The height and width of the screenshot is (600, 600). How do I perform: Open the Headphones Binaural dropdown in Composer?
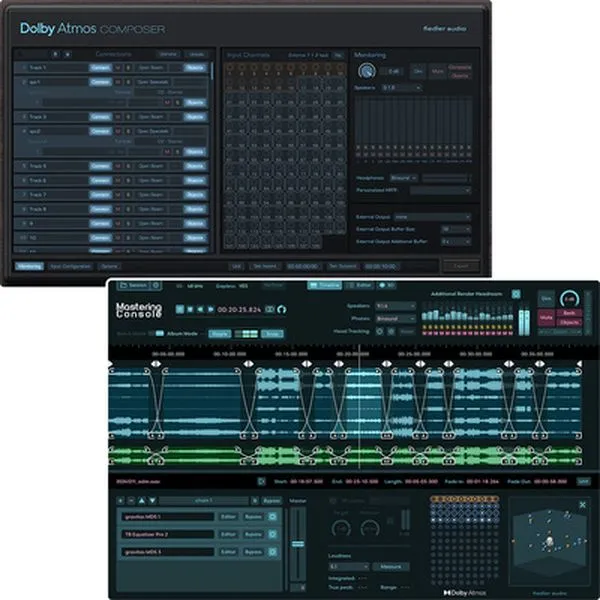[403, 178]
